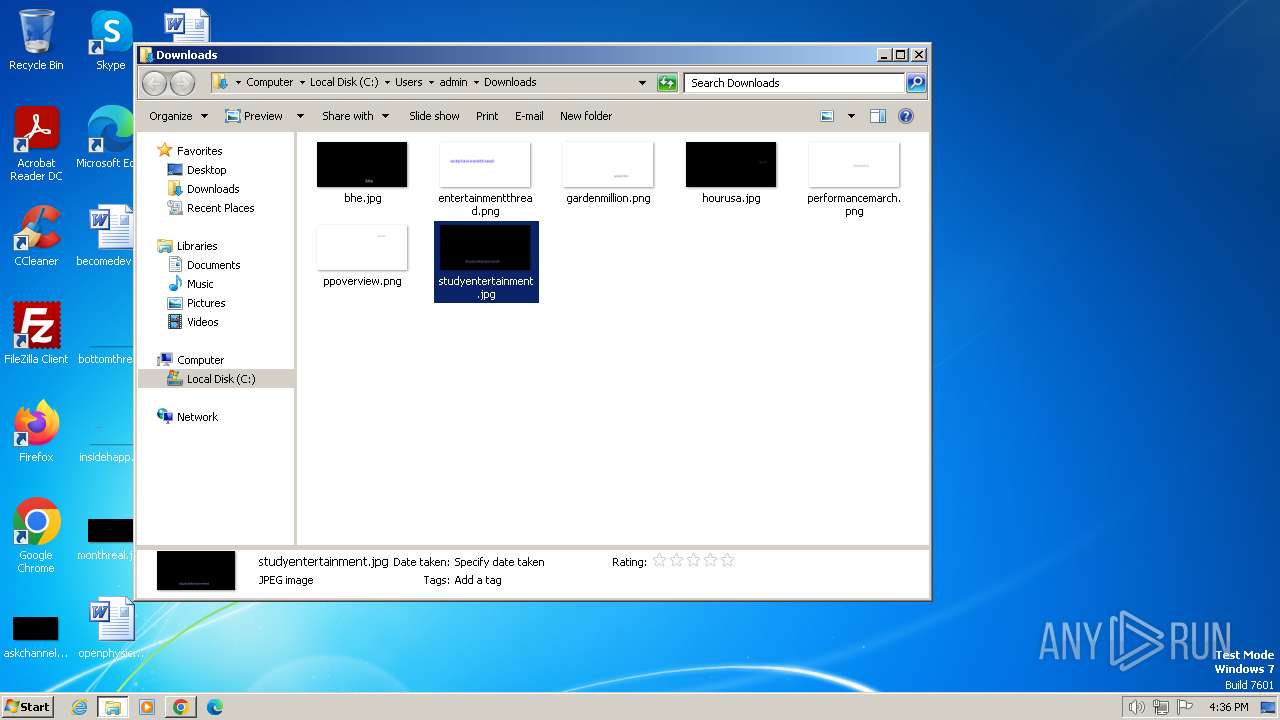Click the Start button
Image resolution: width=1280 pixels, height=720 pixels.
coord(28,707)
